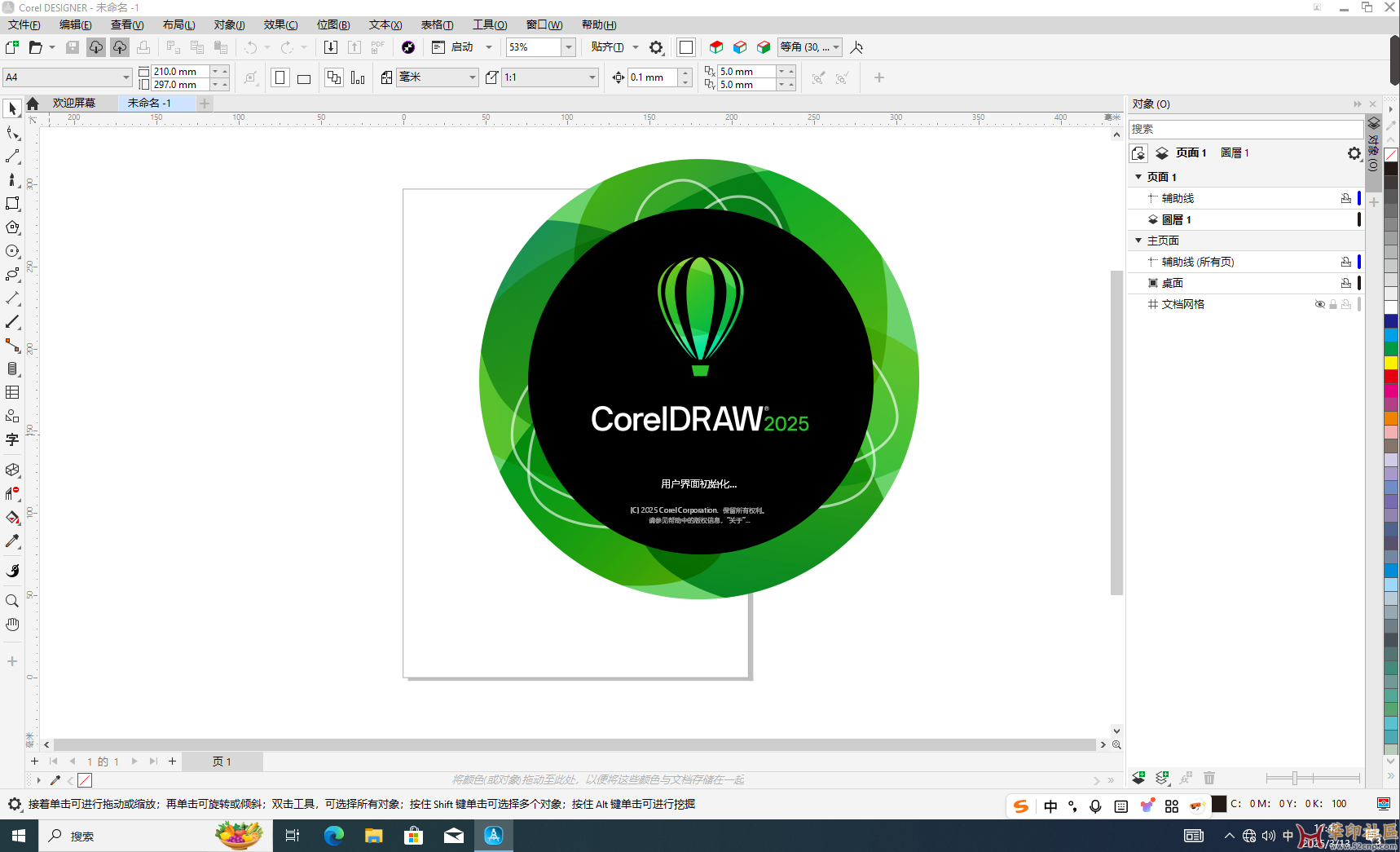The width and height of the screenshot is (1400, 852).
Task: Add a new document with plus tab button
Action: coord(205,104)
